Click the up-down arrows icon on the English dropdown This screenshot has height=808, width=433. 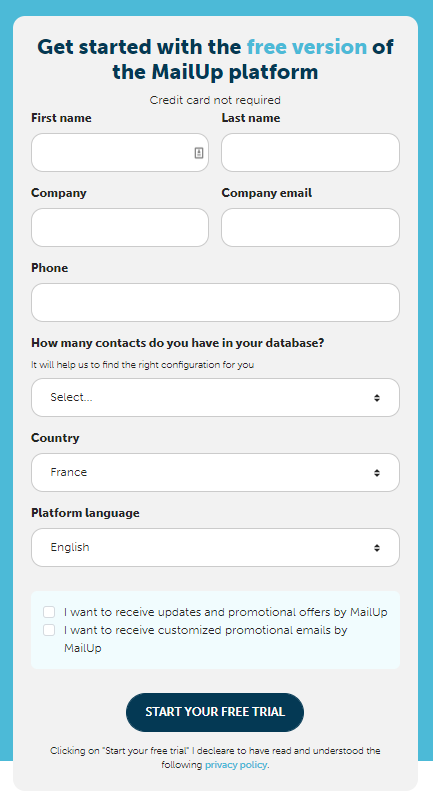(377, 548)
